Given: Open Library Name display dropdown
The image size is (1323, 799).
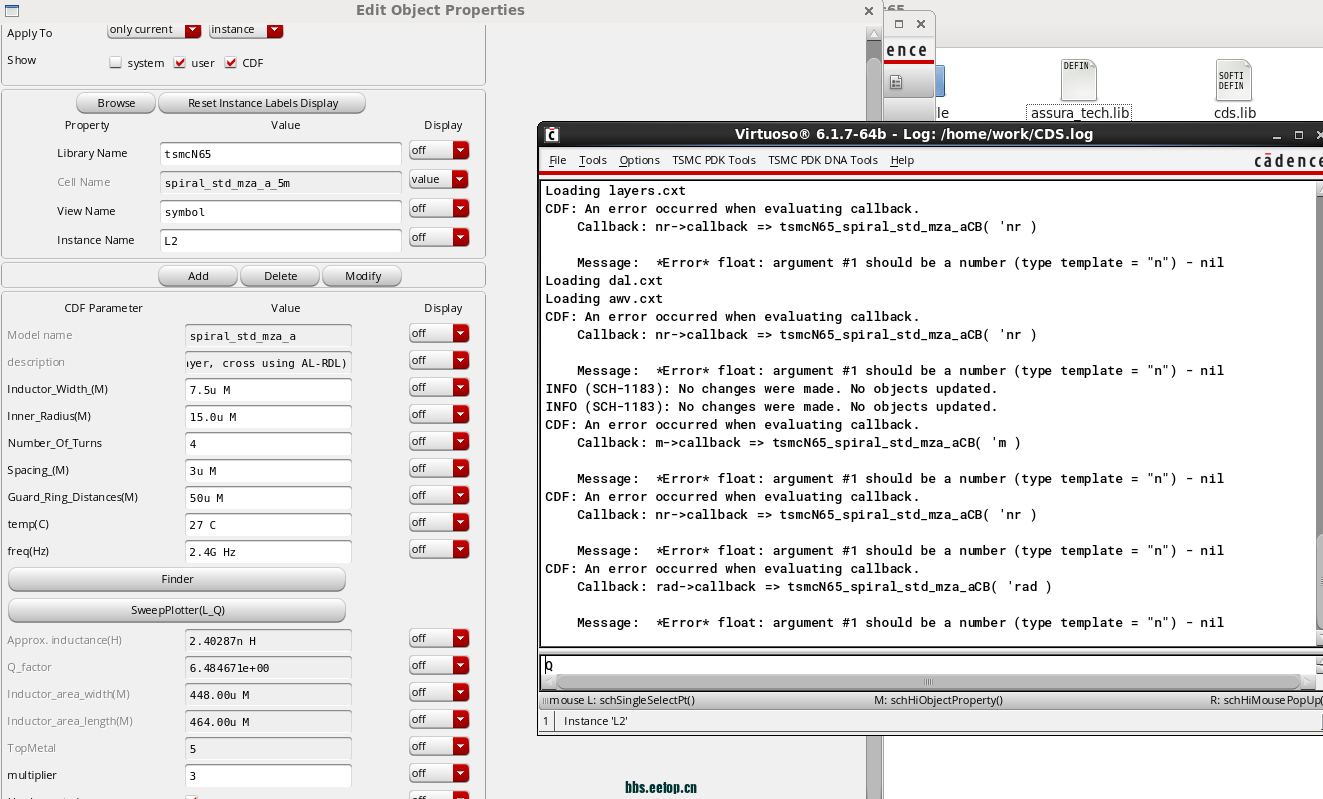Looking at the screenshot, I should (439, 151).
